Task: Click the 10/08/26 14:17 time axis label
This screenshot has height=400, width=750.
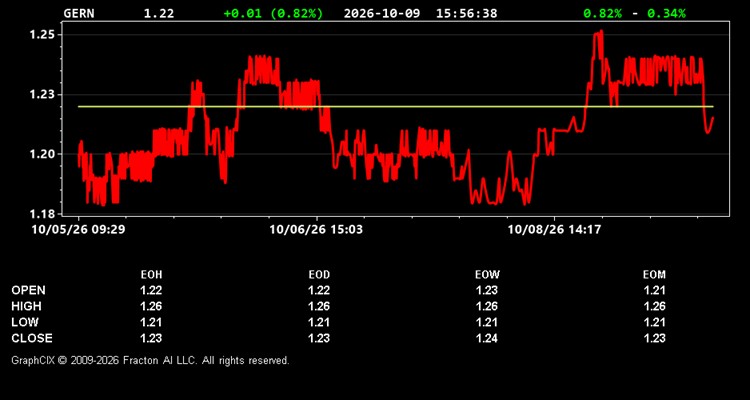Action: click(554, 230)
